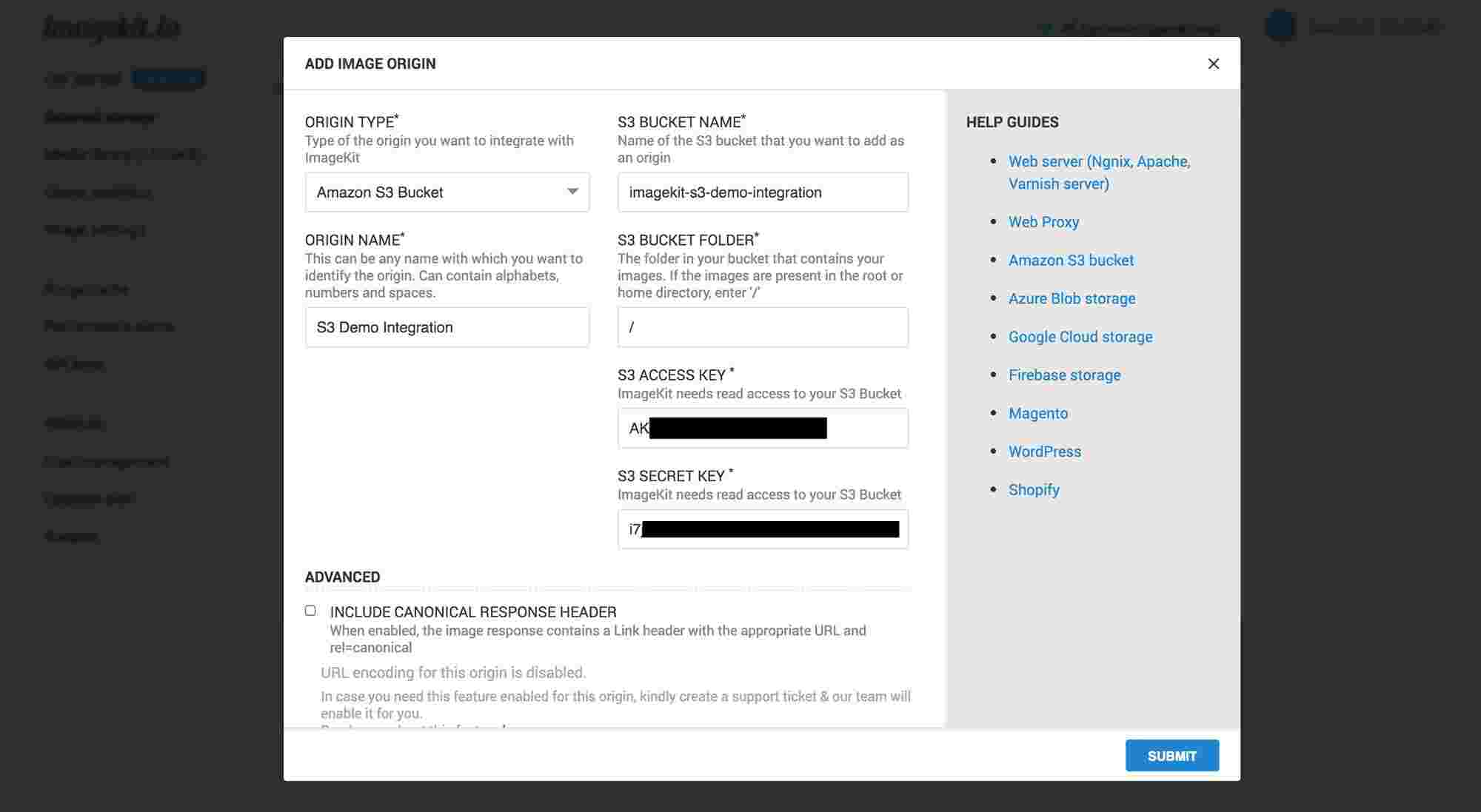
Task: Open the WordPress help guide
Action: point(1044,451)
